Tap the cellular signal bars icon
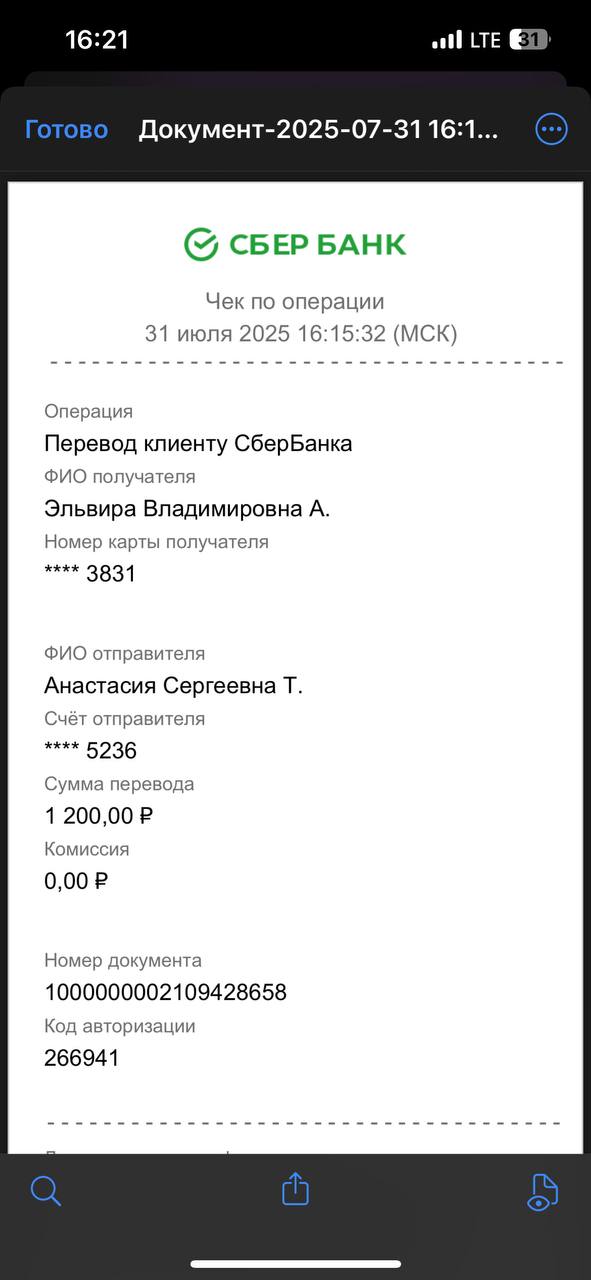Screen dimensions: 591x1280 (x=447, y=40)
